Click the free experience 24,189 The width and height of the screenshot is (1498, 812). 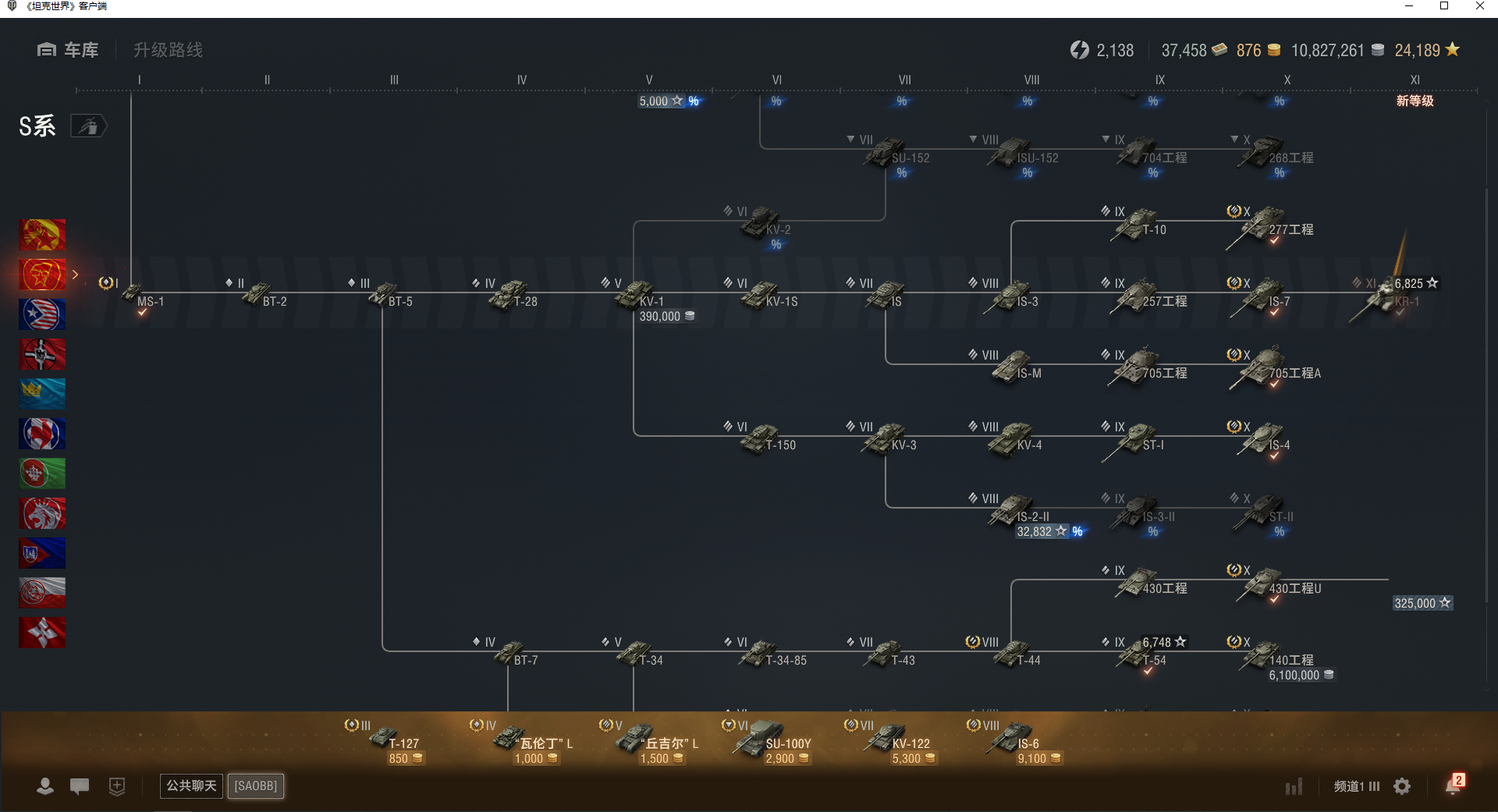1427,50
